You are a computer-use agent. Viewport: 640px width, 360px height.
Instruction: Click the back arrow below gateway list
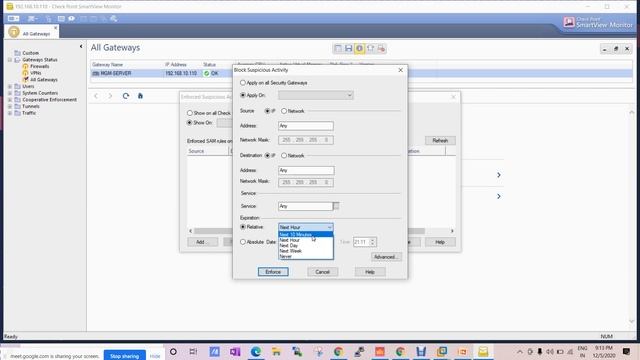coord(96,96)
